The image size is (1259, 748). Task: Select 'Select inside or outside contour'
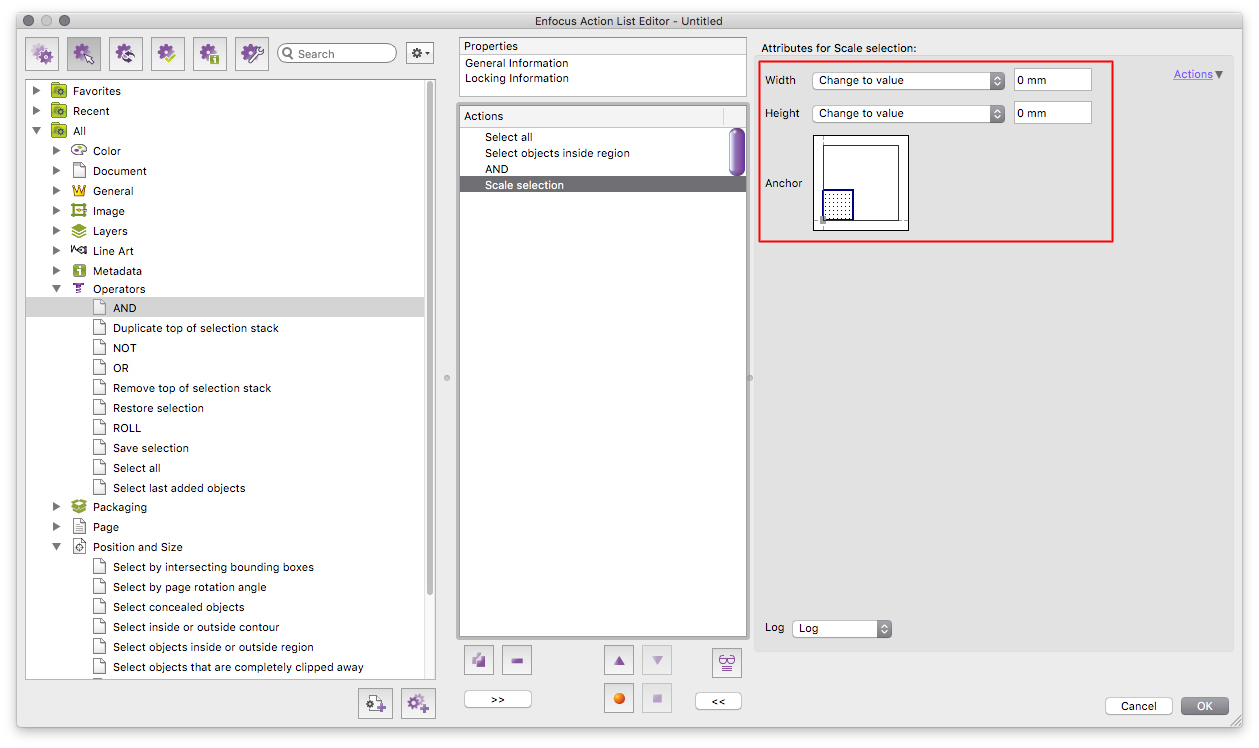pos(196,627)
